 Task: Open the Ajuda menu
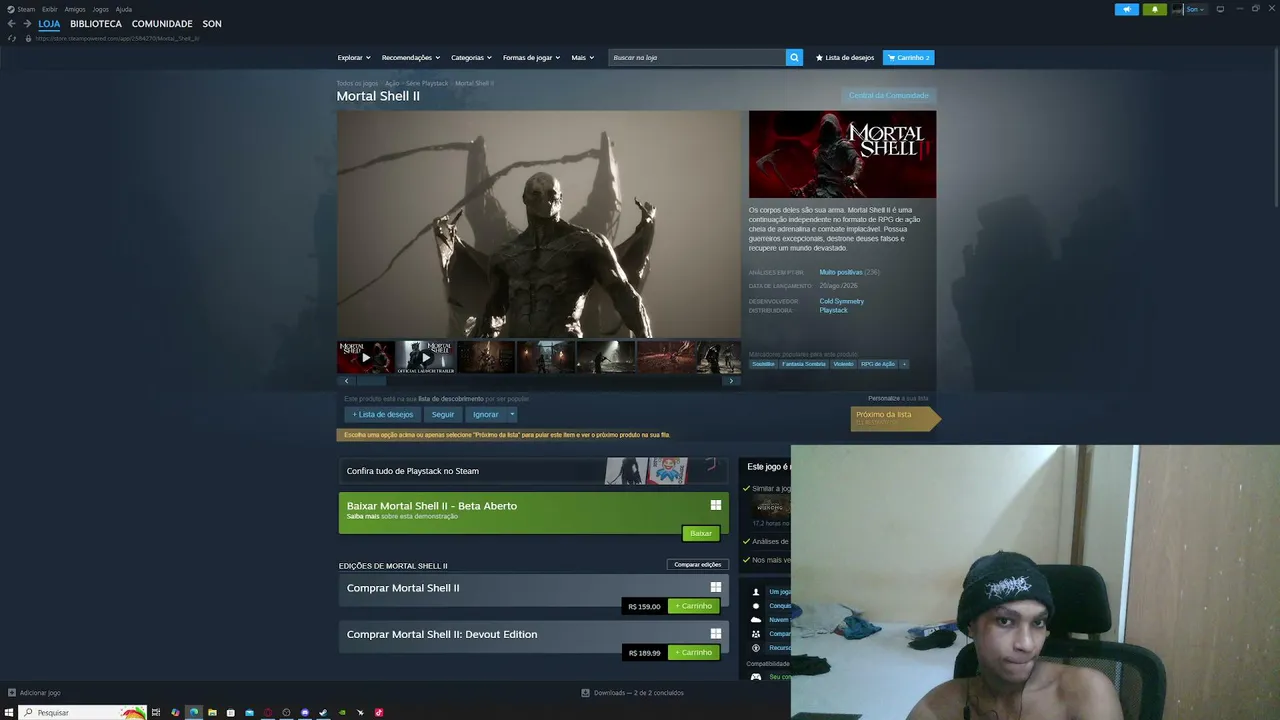124,9
